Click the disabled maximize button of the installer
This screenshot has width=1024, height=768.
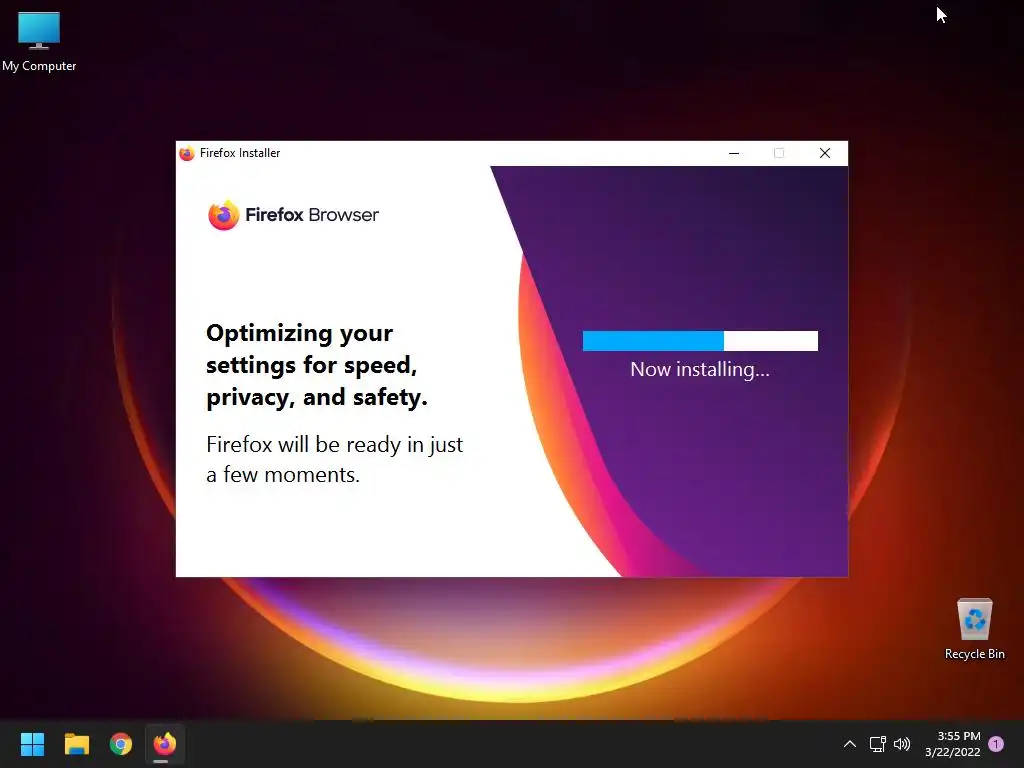tap(779, 153)
